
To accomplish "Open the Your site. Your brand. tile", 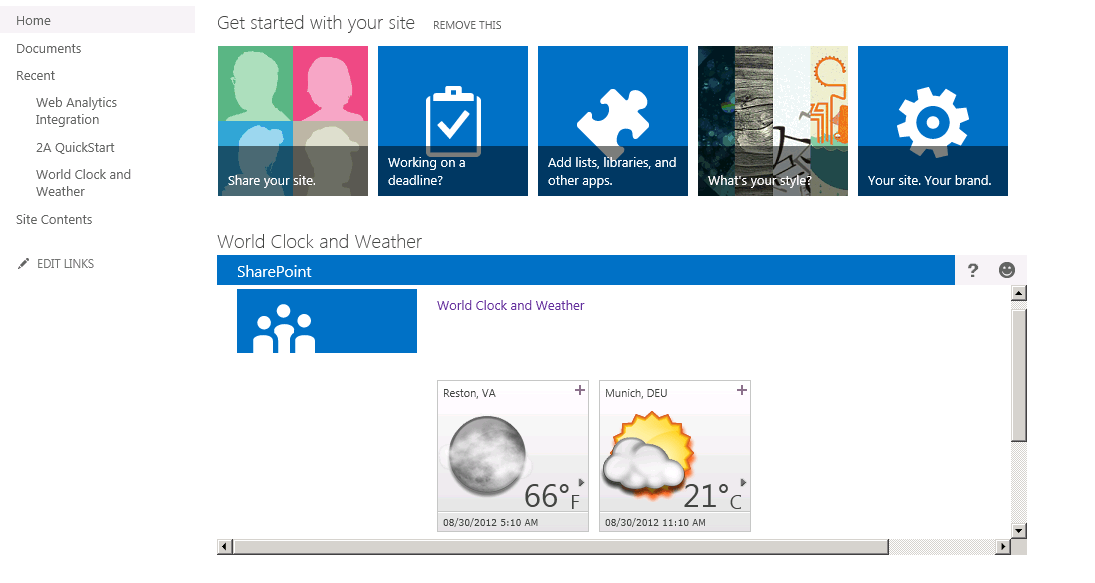I will pyautogui.click(x=932, y=121).
